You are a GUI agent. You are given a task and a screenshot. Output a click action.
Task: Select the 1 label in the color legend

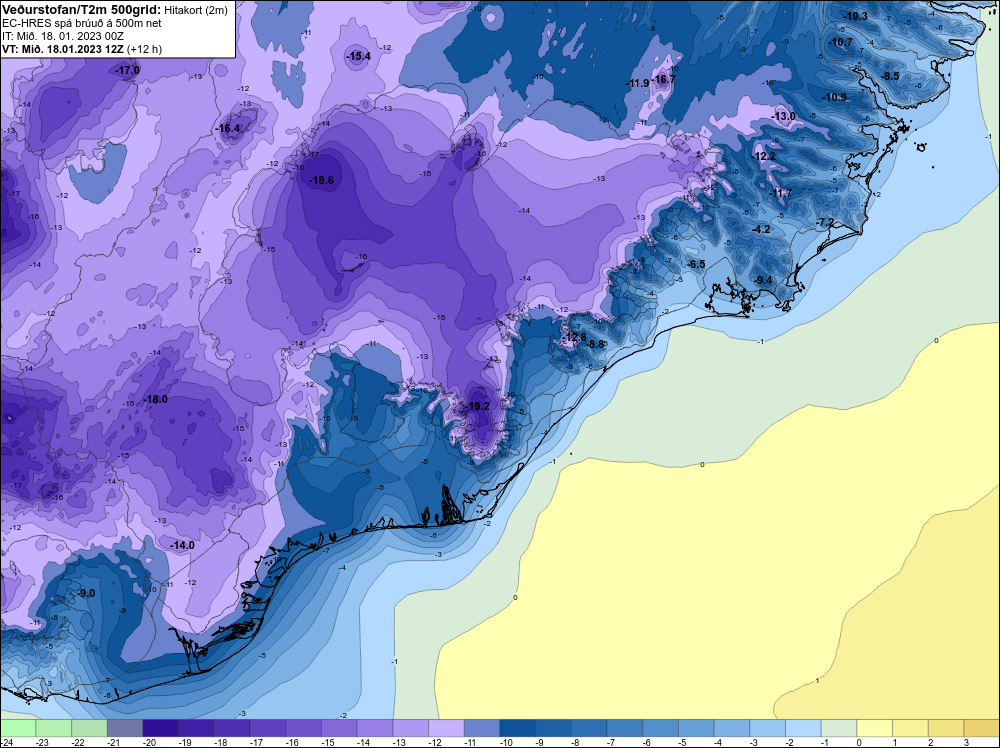[x=895, y=742]
